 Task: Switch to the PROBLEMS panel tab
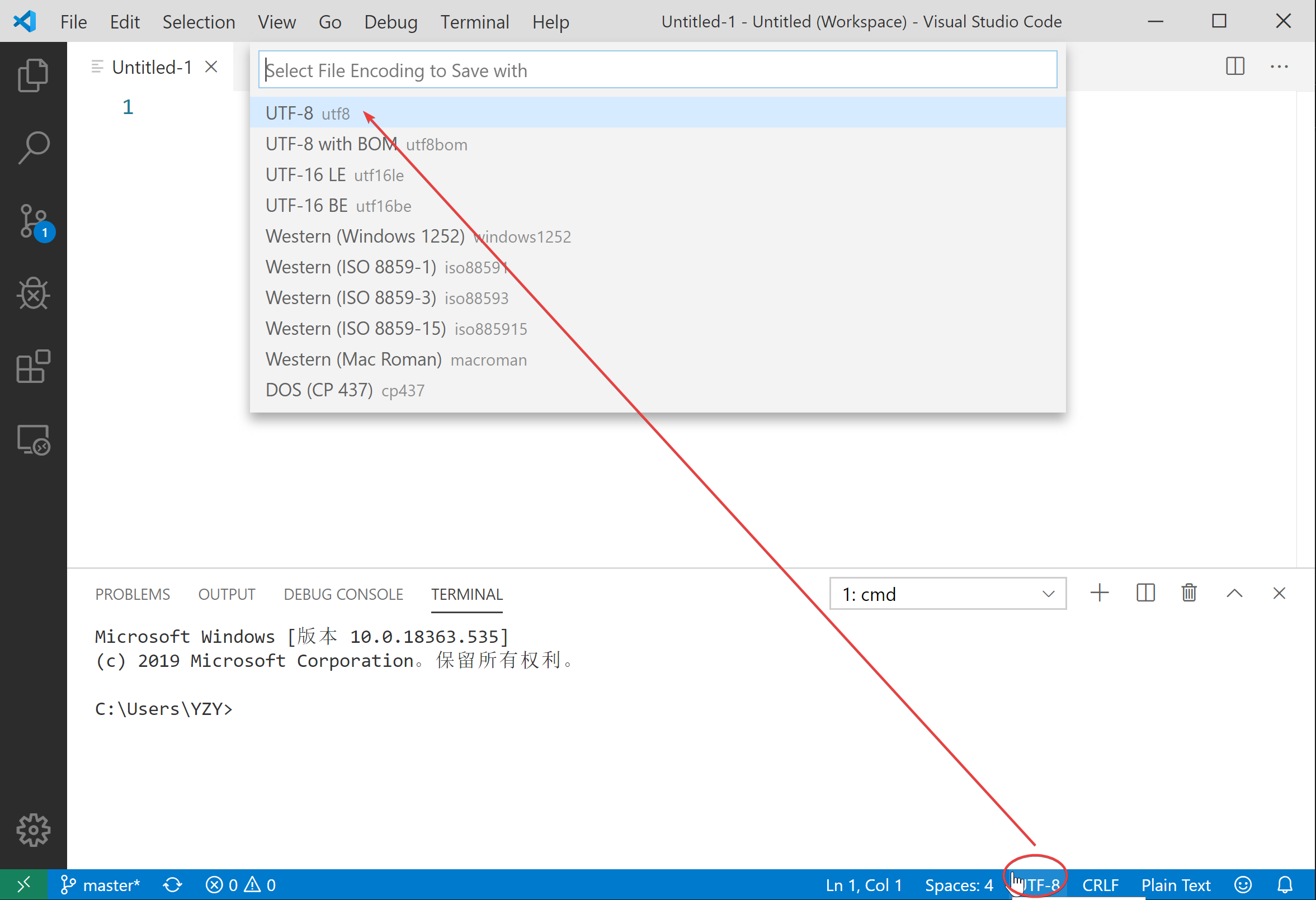coord(133,594)
